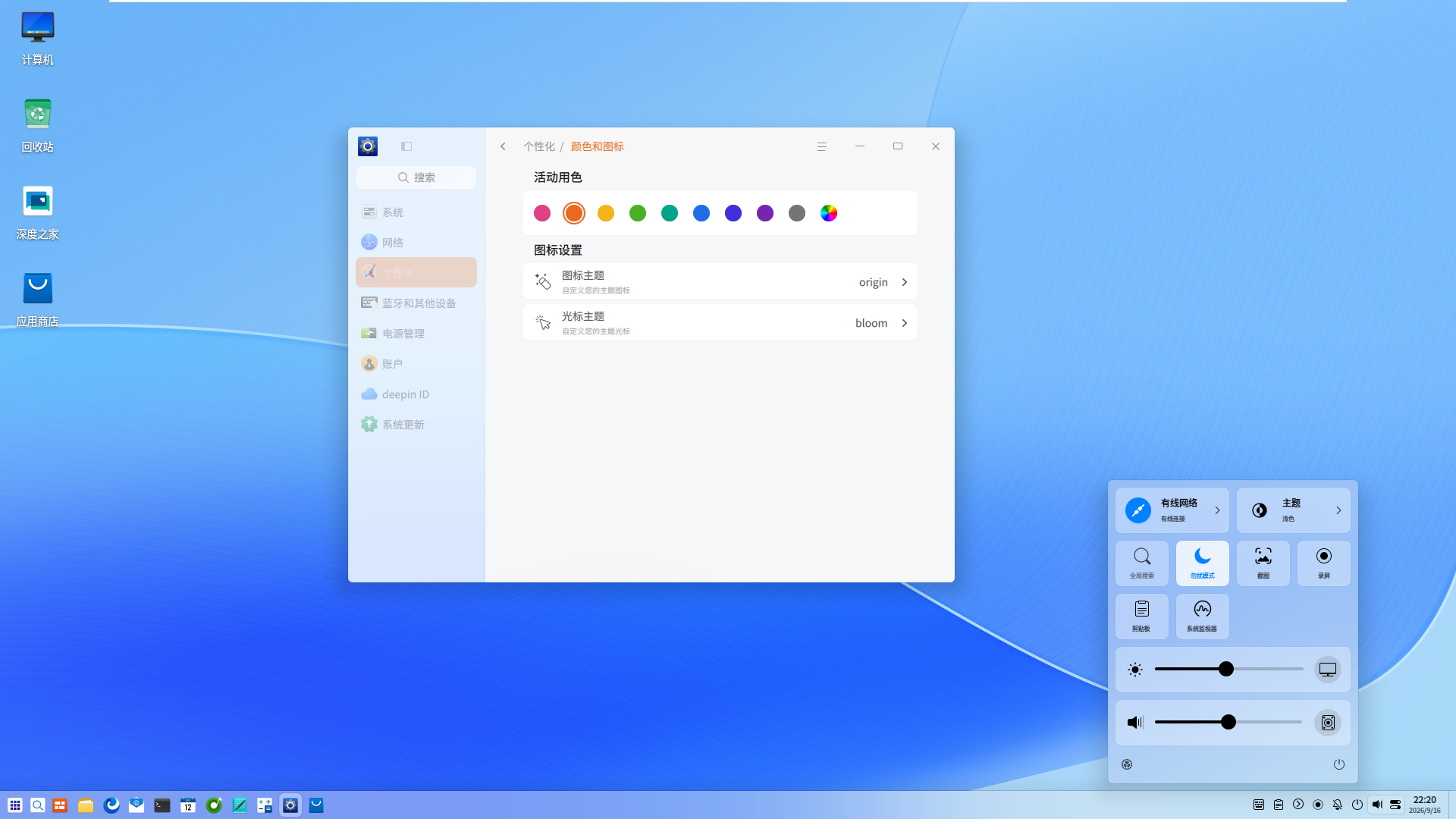The width and height of the screenshot is (1456, 819).
Task: Open 深度之家 desktop icon
Action: coord(38,212)
